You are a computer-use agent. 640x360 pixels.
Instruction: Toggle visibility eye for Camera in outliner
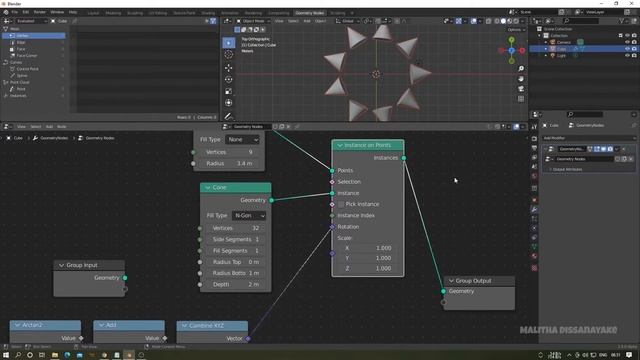[x=627, y=42]
